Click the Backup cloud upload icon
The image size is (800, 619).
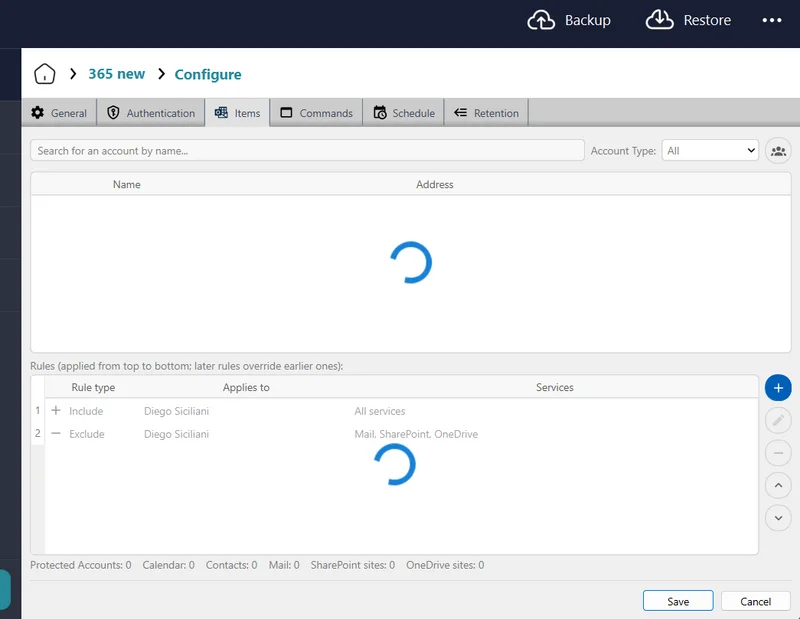pyautogui.click(x=541, y=20)
